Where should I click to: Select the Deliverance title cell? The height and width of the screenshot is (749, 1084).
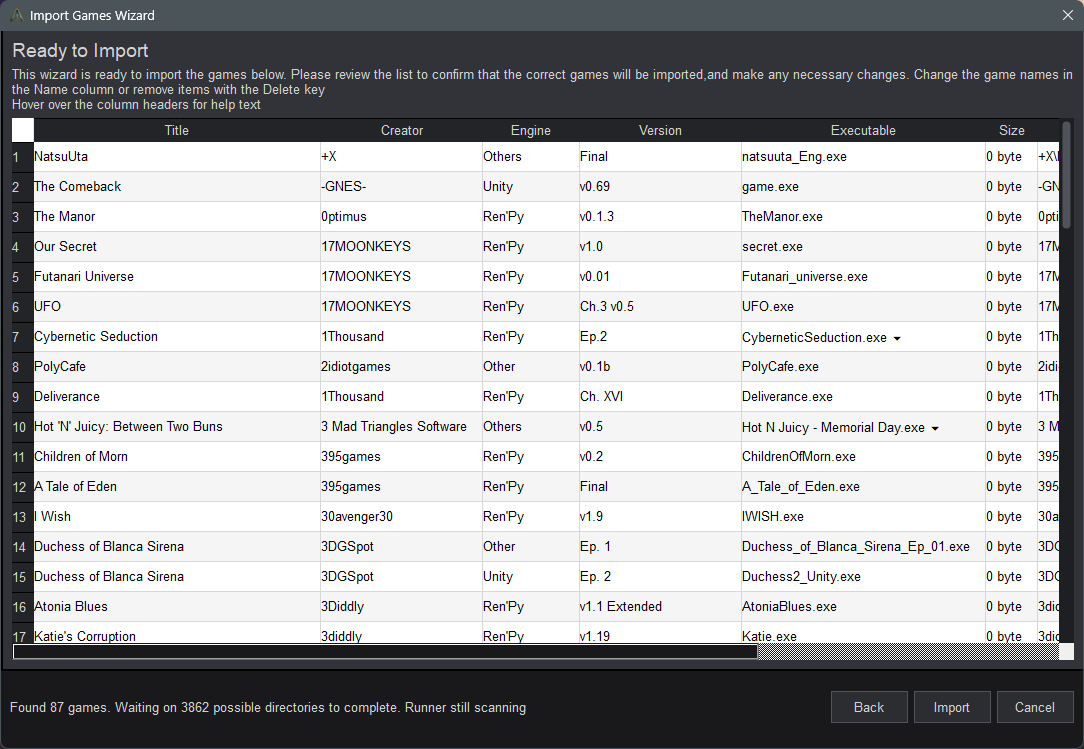[x=177, y=396]
